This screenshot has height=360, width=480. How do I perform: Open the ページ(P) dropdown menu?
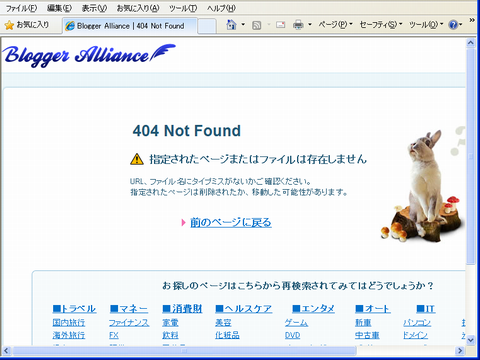pos(335,25)
